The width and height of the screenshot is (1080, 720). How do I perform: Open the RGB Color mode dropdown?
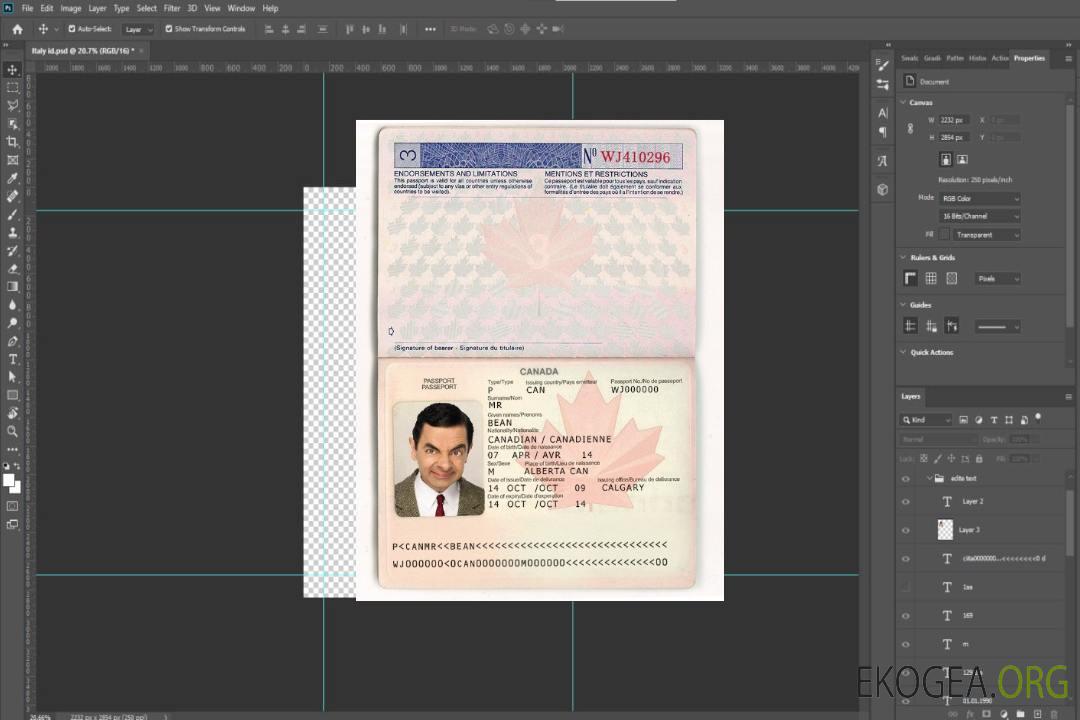[979, 198]
